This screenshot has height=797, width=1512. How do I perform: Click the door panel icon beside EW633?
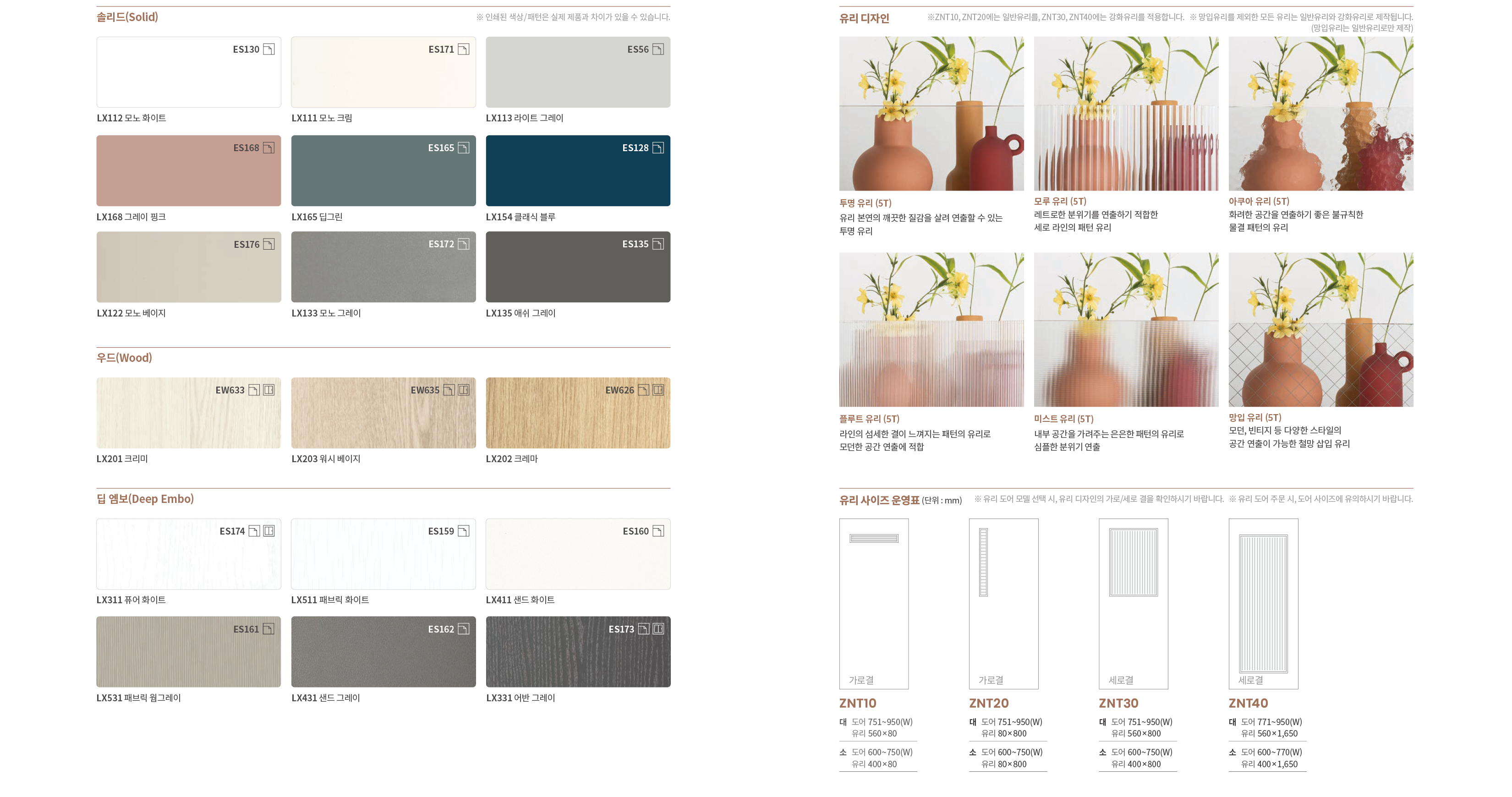[x=269, y=390]
